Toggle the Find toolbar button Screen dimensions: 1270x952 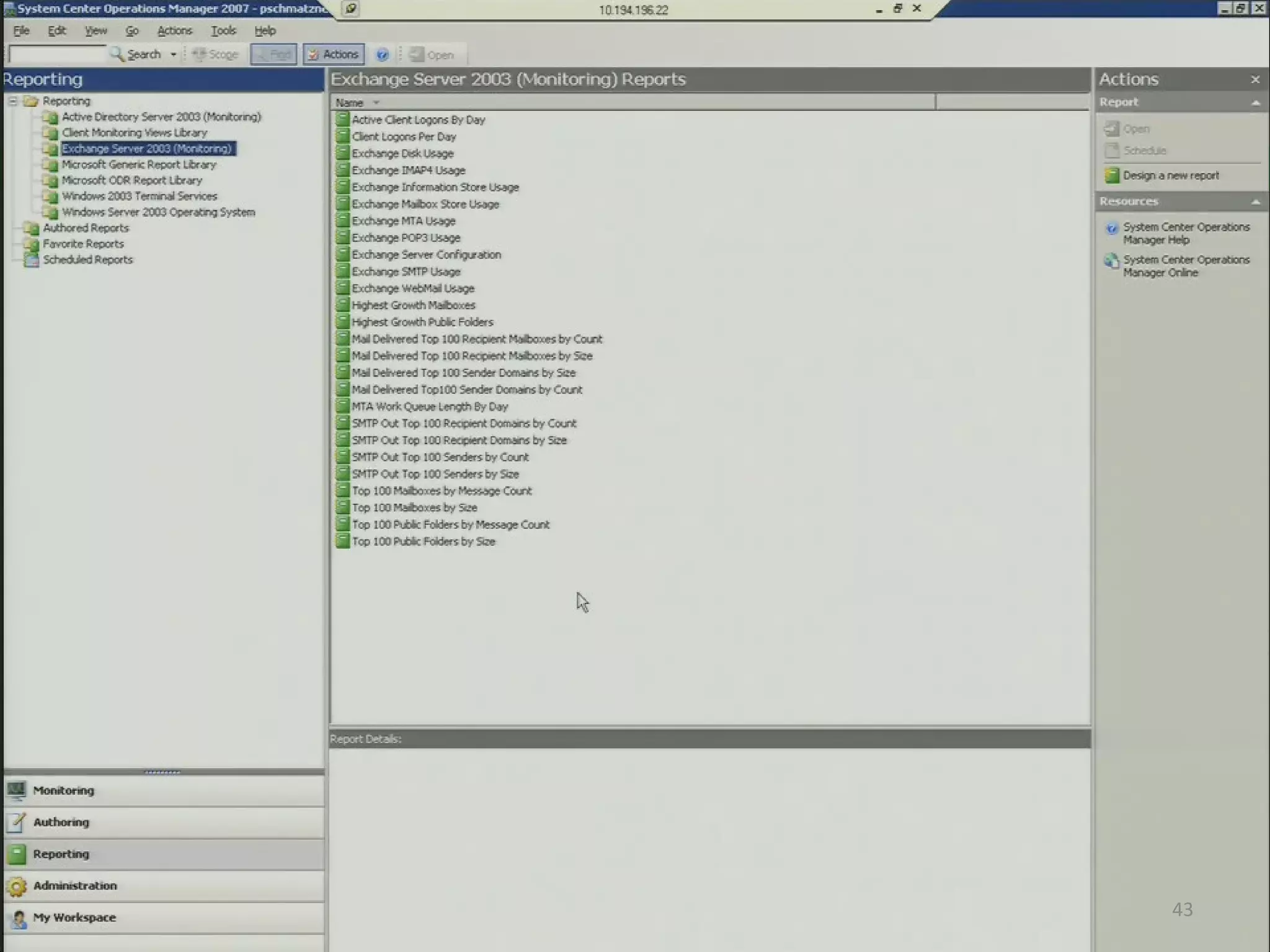273,55
